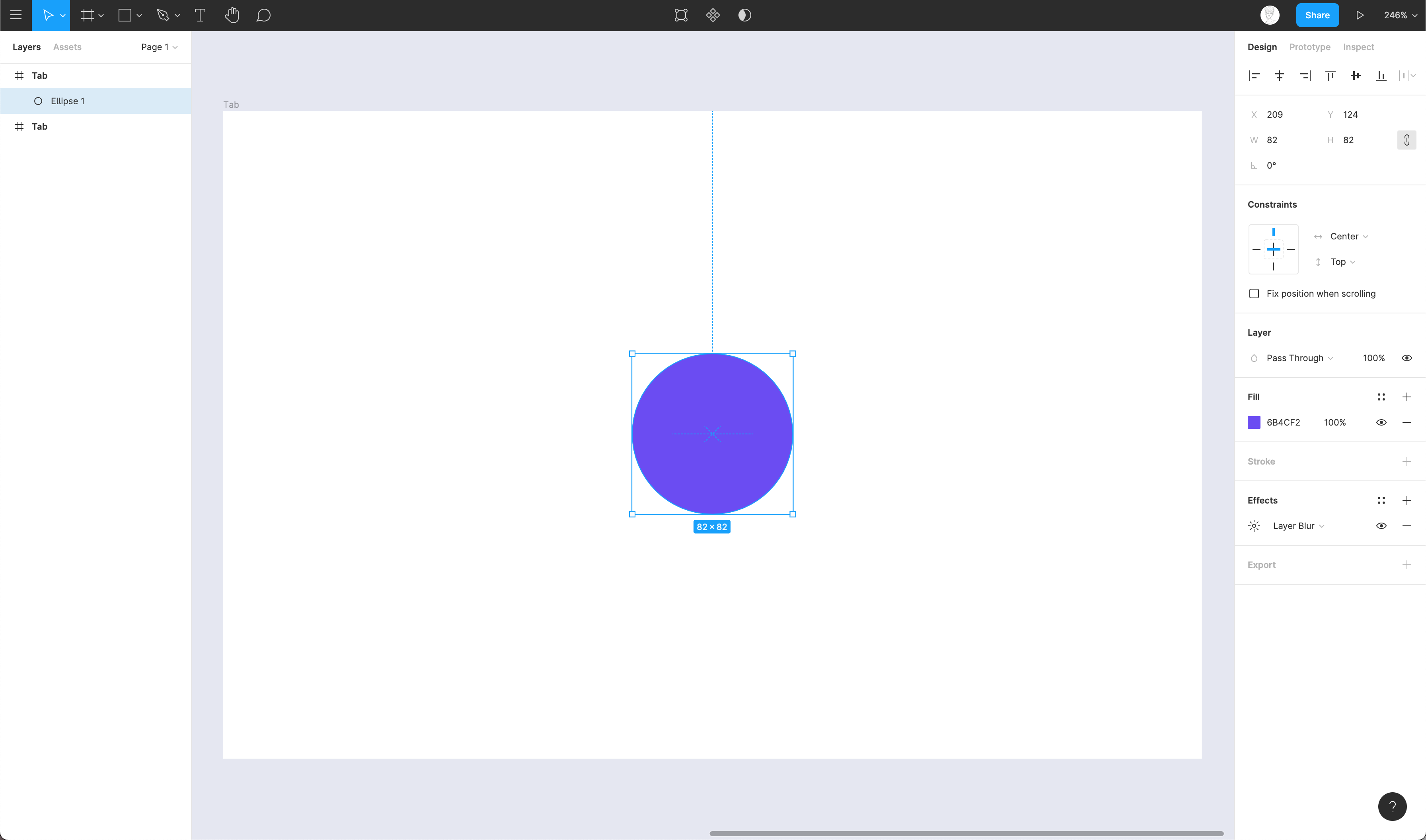Align selection to horizontal centers
The height and width of the screenshot is (840, 1426).
[1279, 76]
